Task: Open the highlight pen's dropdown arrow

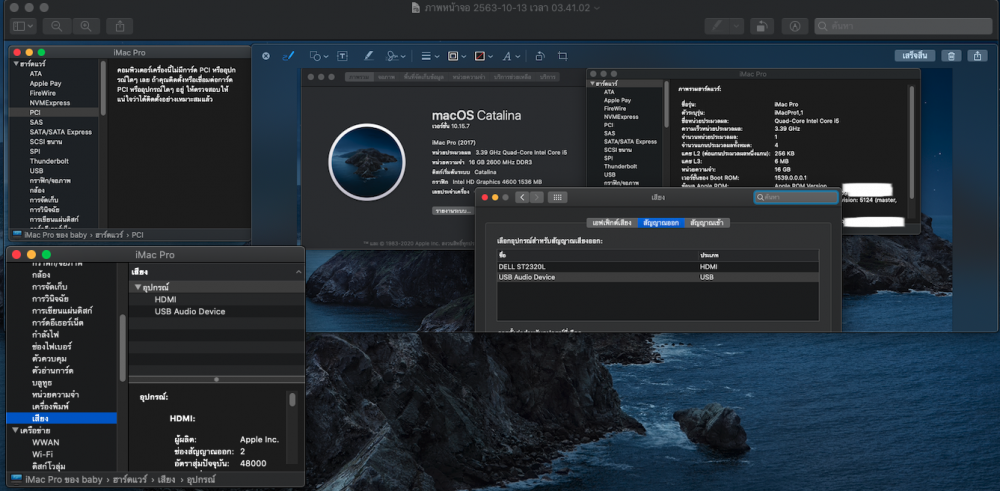Action: [x=737, y=26]
